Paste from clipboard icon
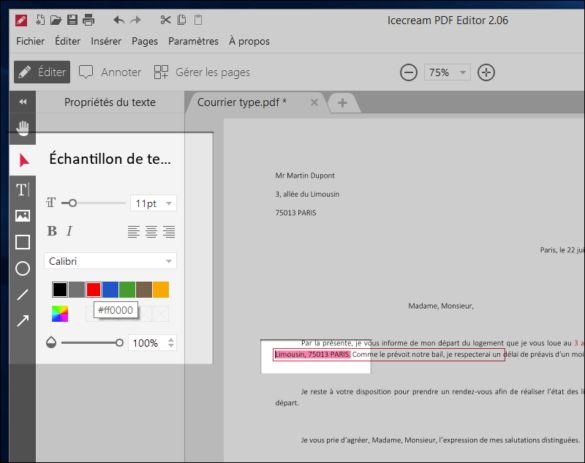The width and height of the screenshot is (585, 463). pos(198,20)
